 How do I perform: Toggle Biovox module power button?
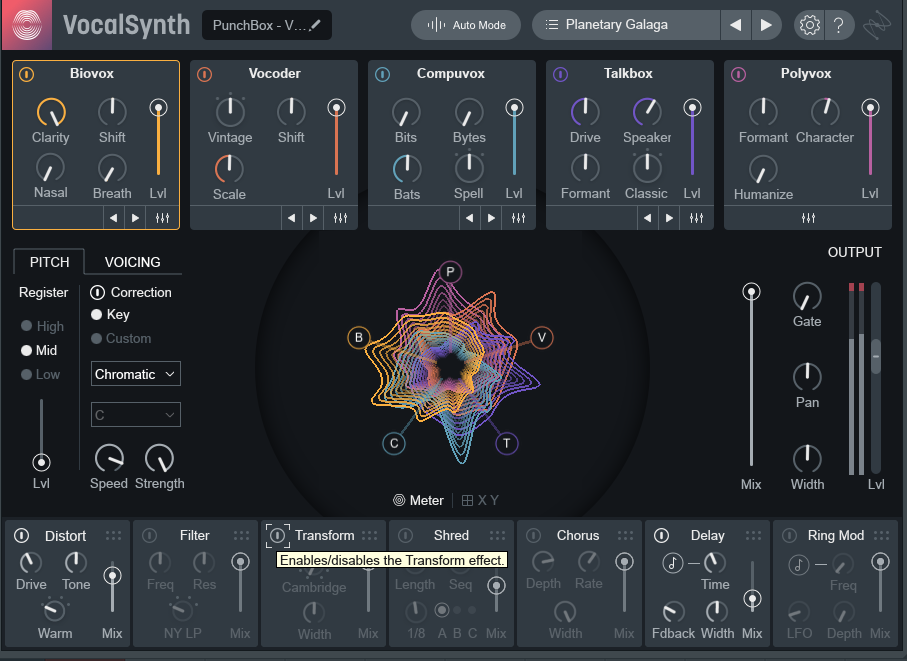[x=27, y=74]
